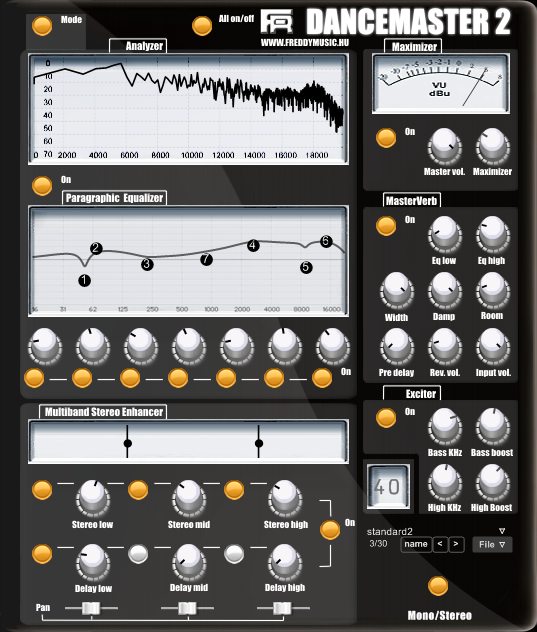This screenshot has height=632, width=537.
Task: Open the WWW.FREDDYMUSIC.HU link
Action: [x=305, y=43]
